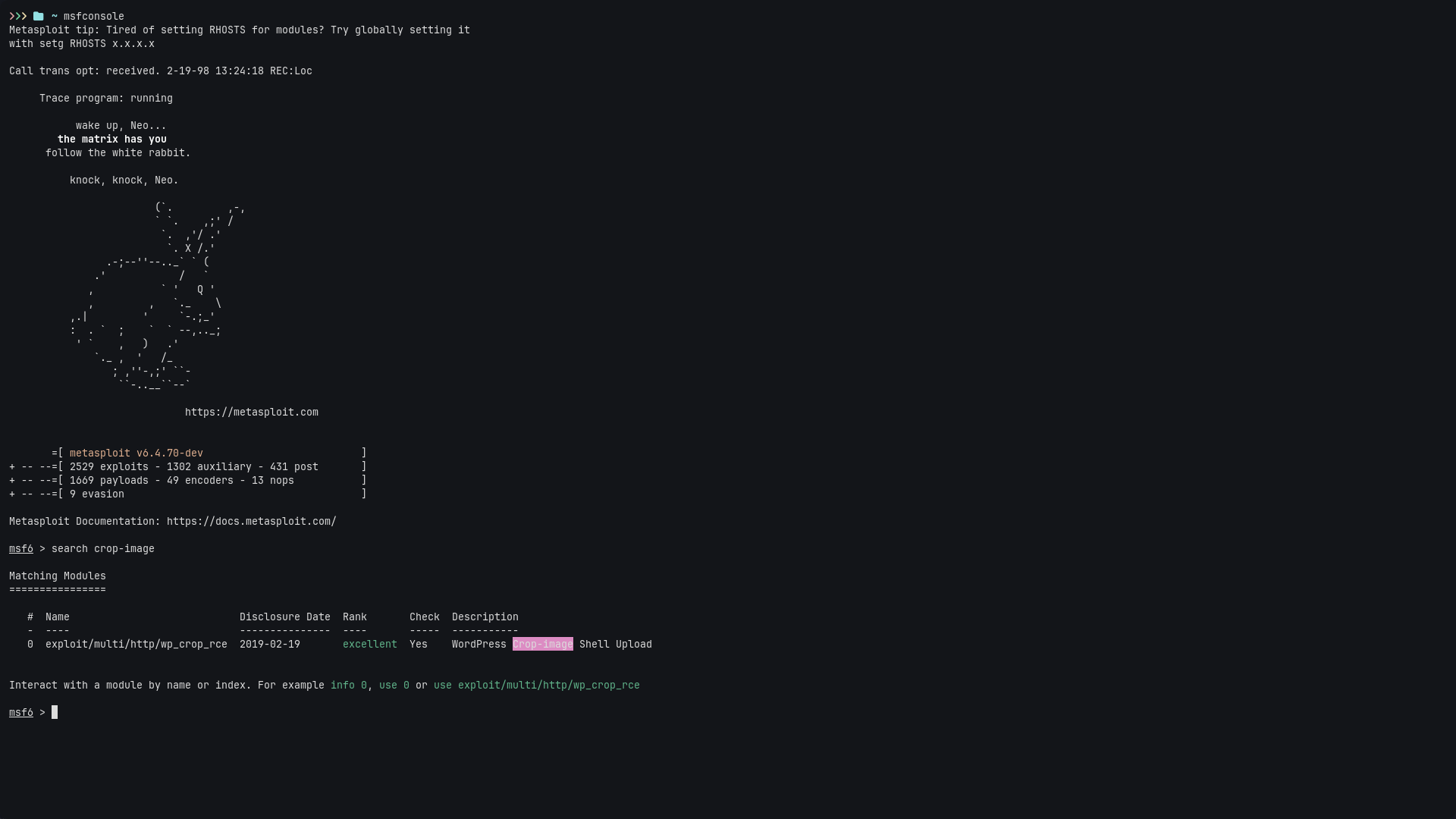Open the https://metasploit.com link
Viewport: 1456px width, 819px height.
pos(251,413)
